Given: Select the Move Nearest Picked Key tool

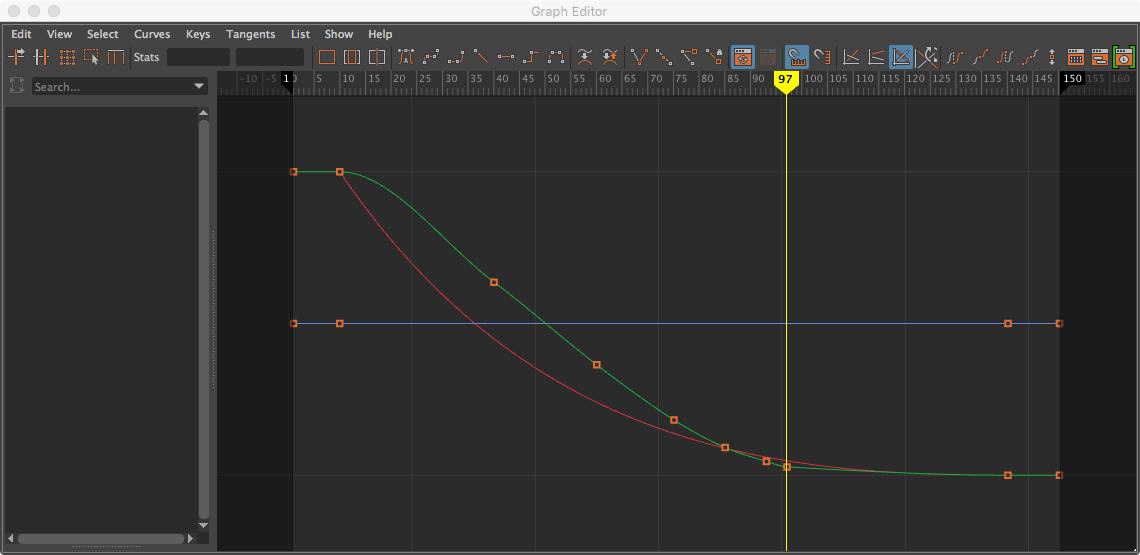Looking at the screenshot, I should pyautogui.click(x=18, y=57).
